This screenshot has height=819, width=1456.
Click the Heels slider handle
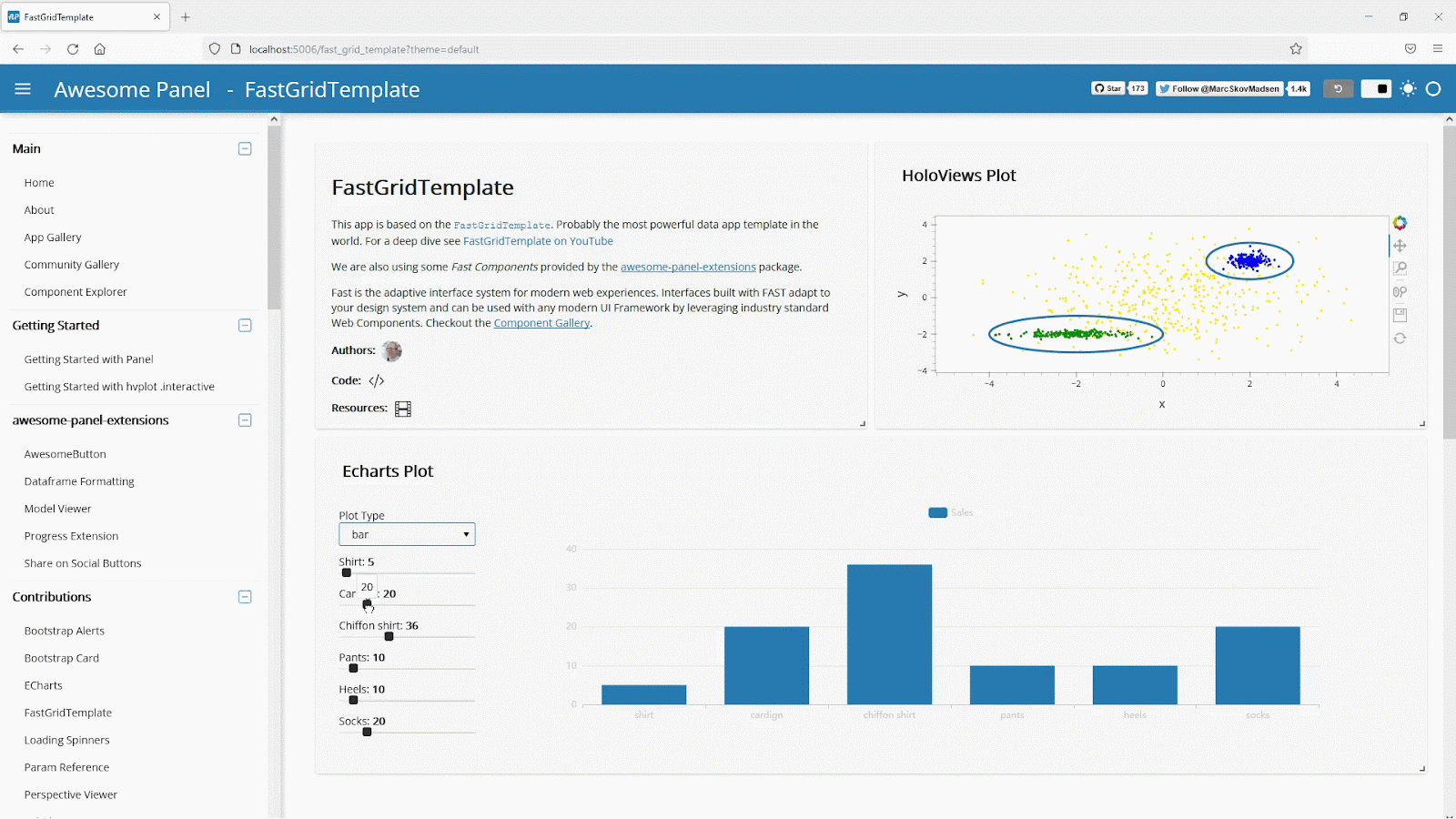pos(353,701)
